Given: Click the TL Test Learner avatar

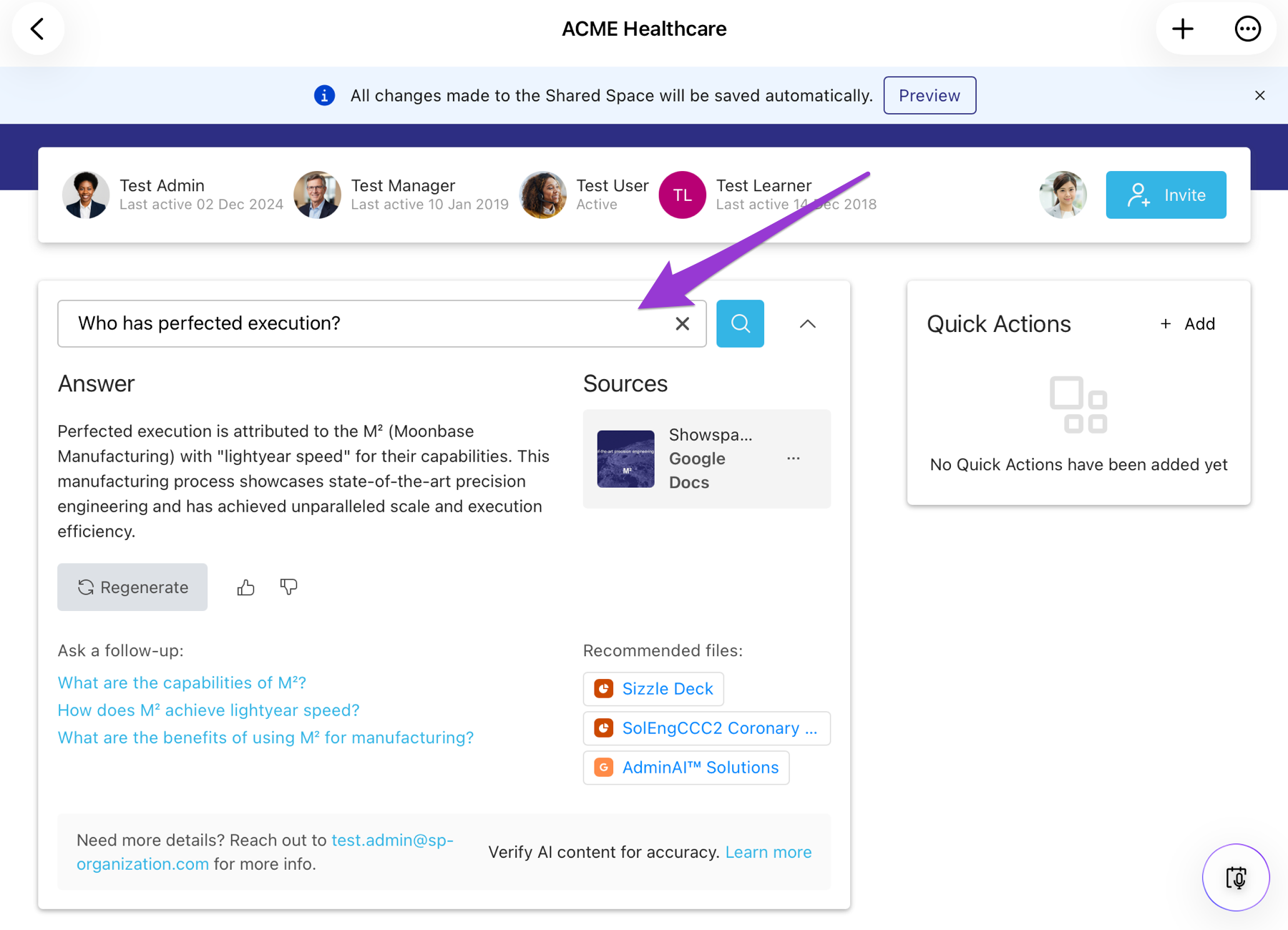Looking at the screenshot, I should pos(682,195).
